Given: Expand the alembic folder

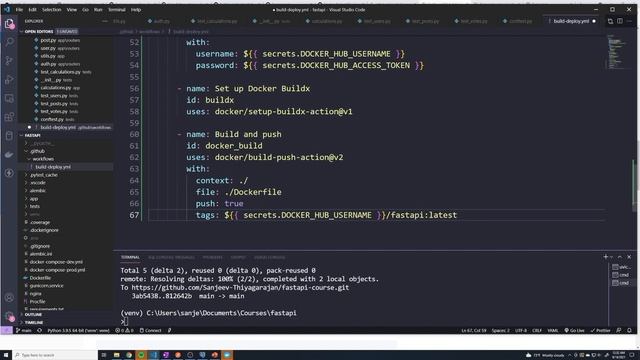Looking at the screenshot, I should click(x=38, y=190).
